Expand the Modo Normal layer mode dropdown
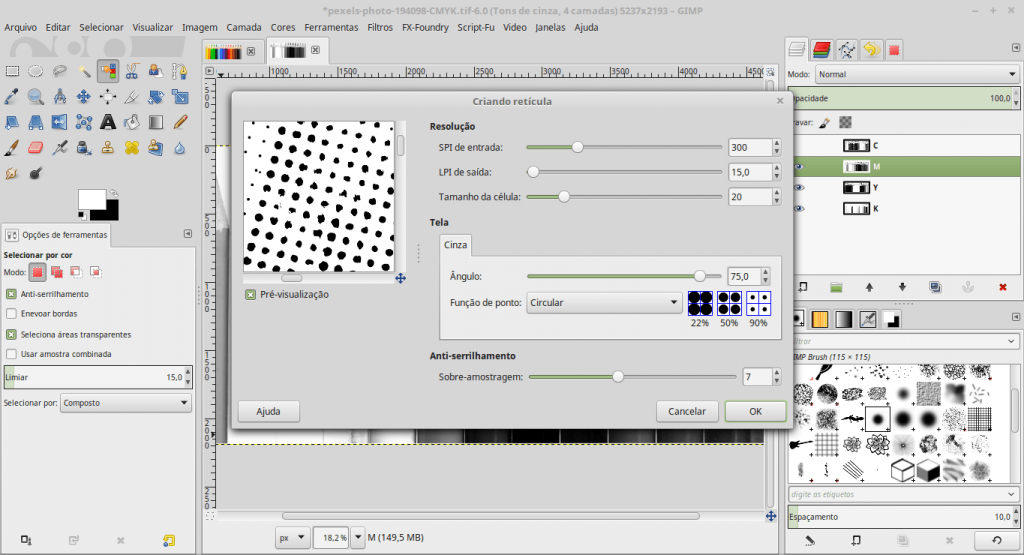 (916, 74)
